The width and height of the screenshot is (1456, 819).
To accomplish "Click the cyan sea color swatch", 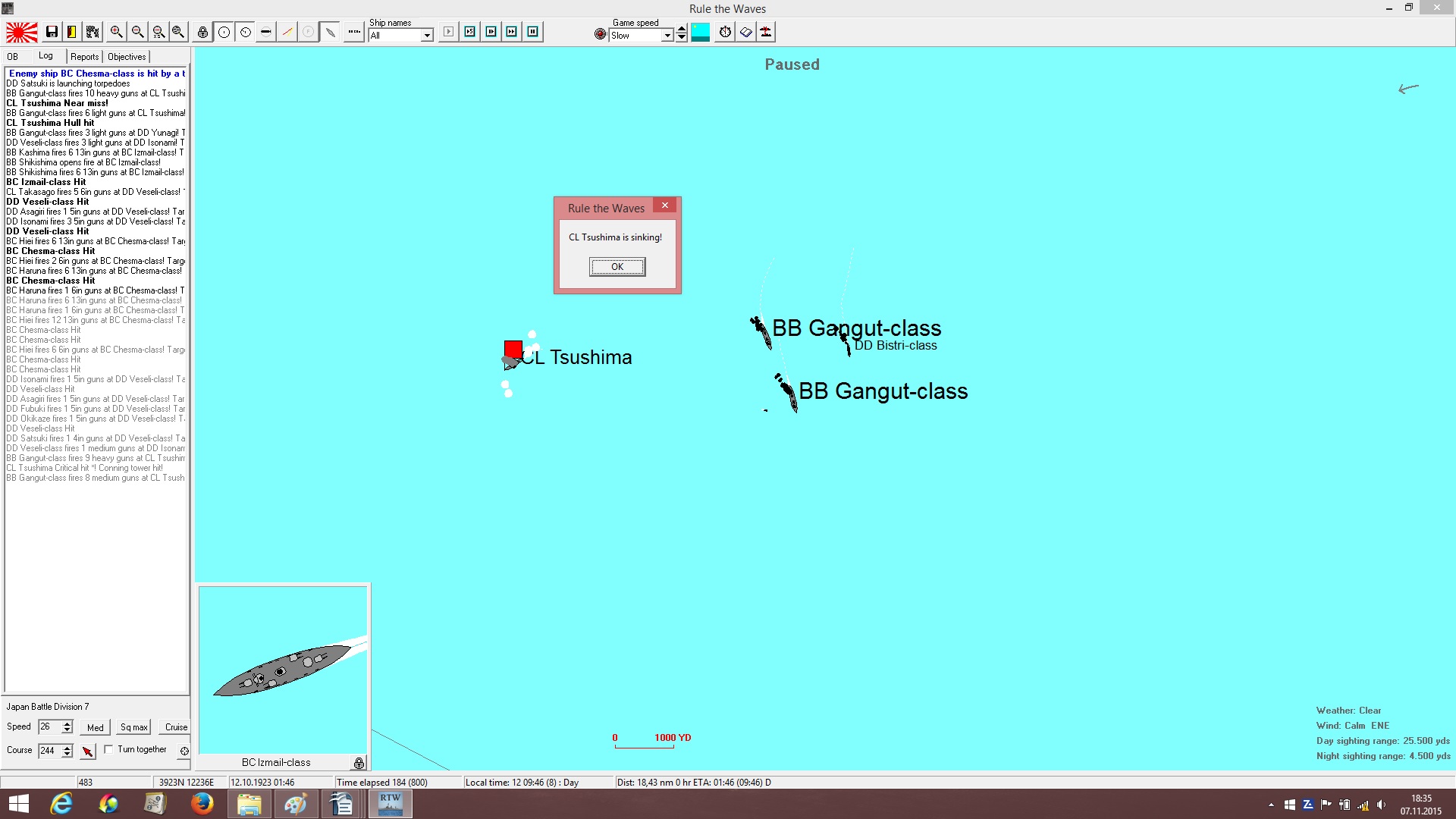I will [x=701, y=32].
